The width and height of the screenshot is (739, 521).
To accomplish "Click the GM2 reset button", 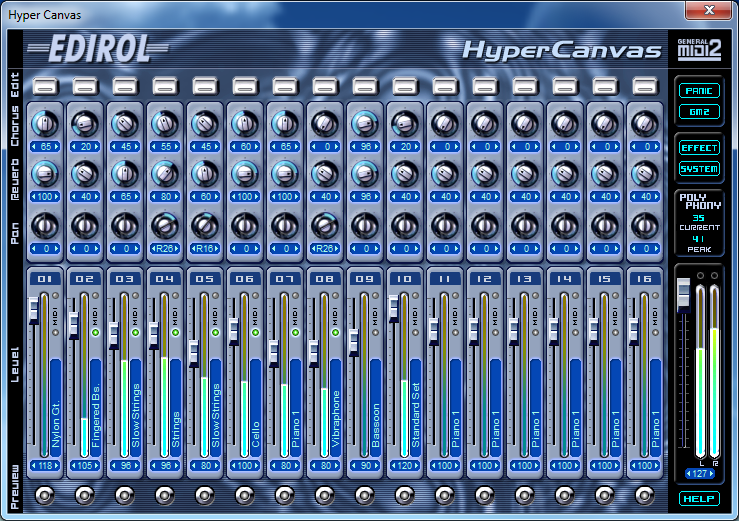I will (699, 112).
